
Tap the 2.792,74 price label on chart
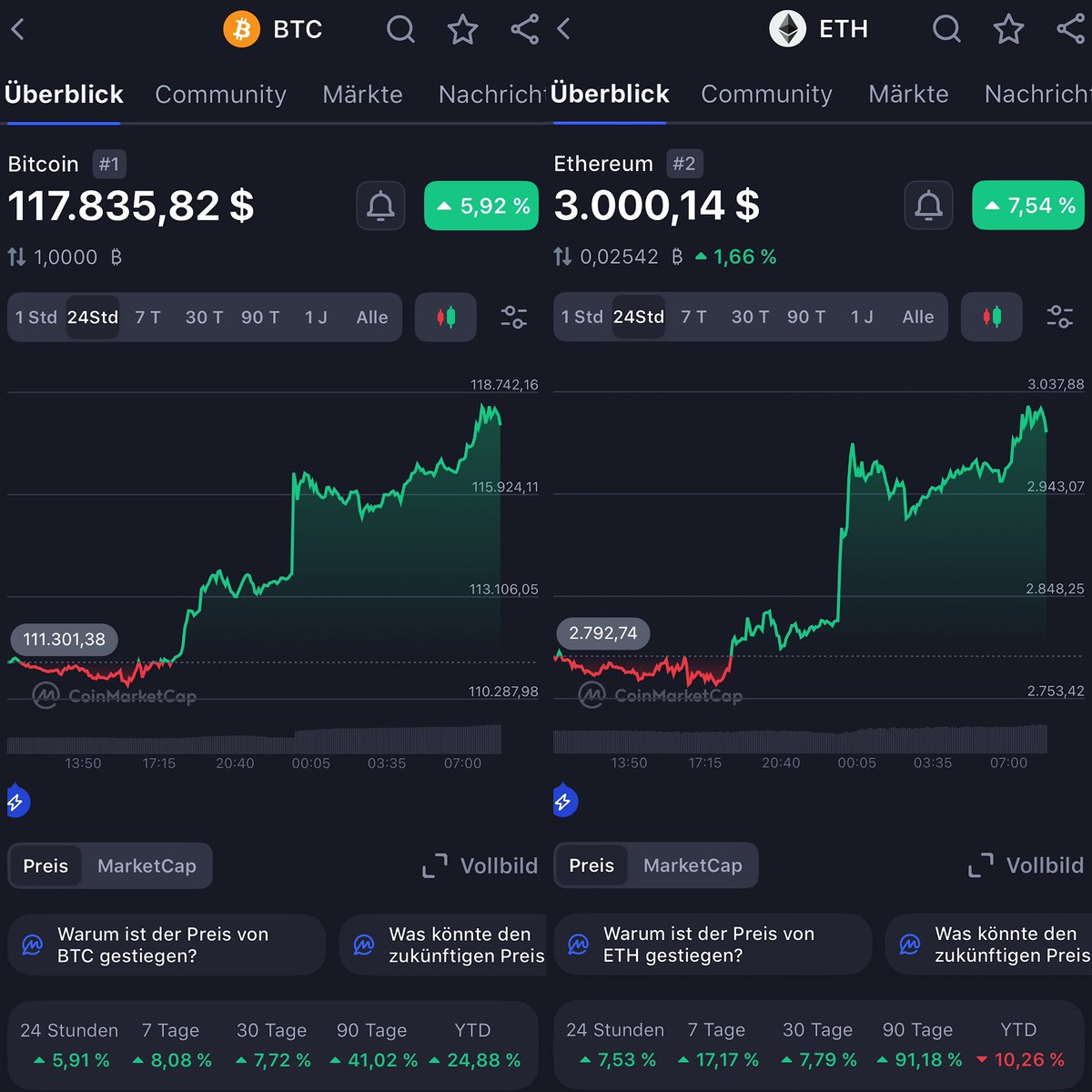(x=603, y=633)
